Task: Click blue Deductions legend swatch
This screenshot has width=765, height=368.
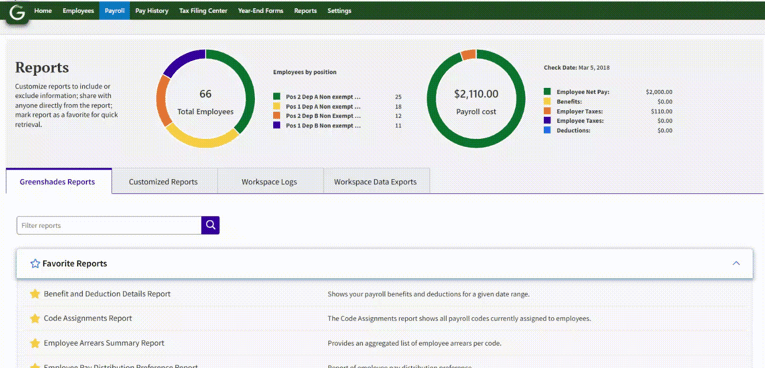Action: (547, 130)
